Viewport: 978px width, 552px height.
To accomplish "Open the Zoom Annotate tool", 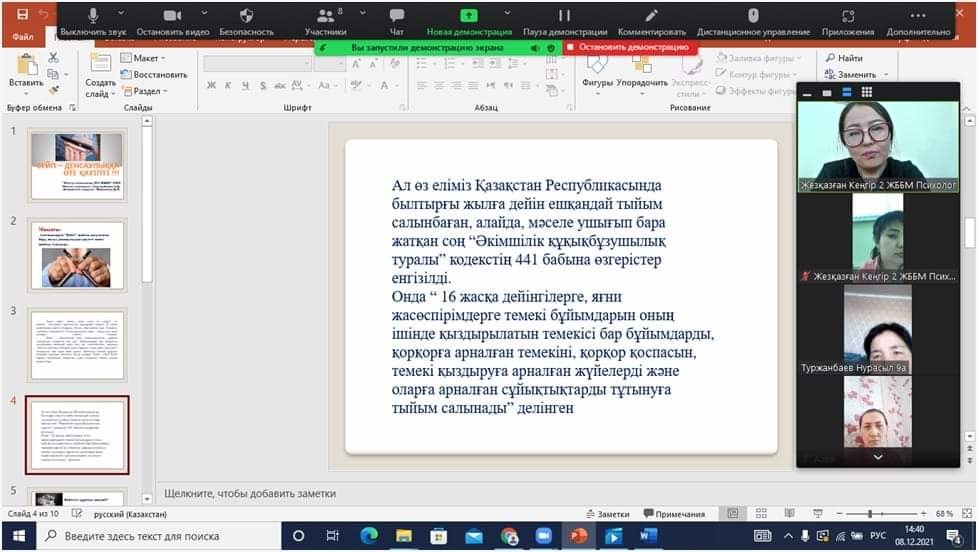I will 651,20.
